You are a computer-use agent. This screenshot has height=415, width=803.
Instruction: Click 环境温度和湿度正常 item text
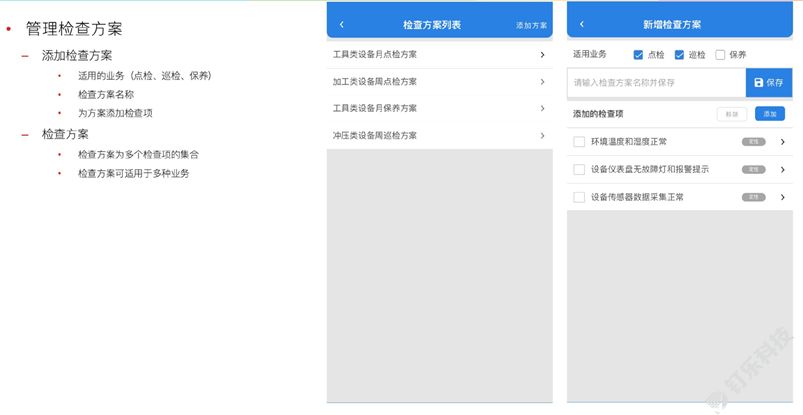629,142
